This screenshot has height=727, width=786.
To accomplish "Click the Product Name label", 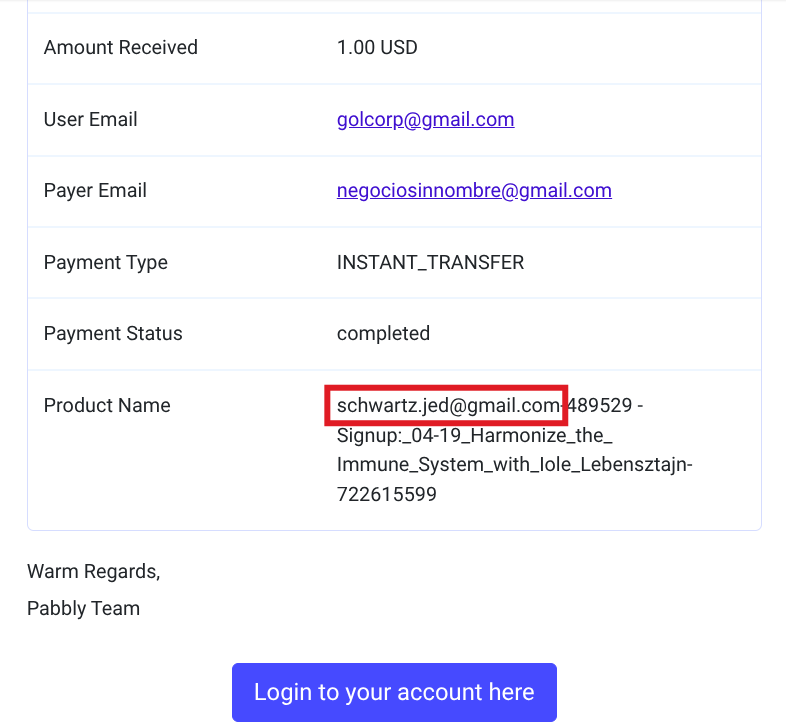I will (x=107, y=406).
